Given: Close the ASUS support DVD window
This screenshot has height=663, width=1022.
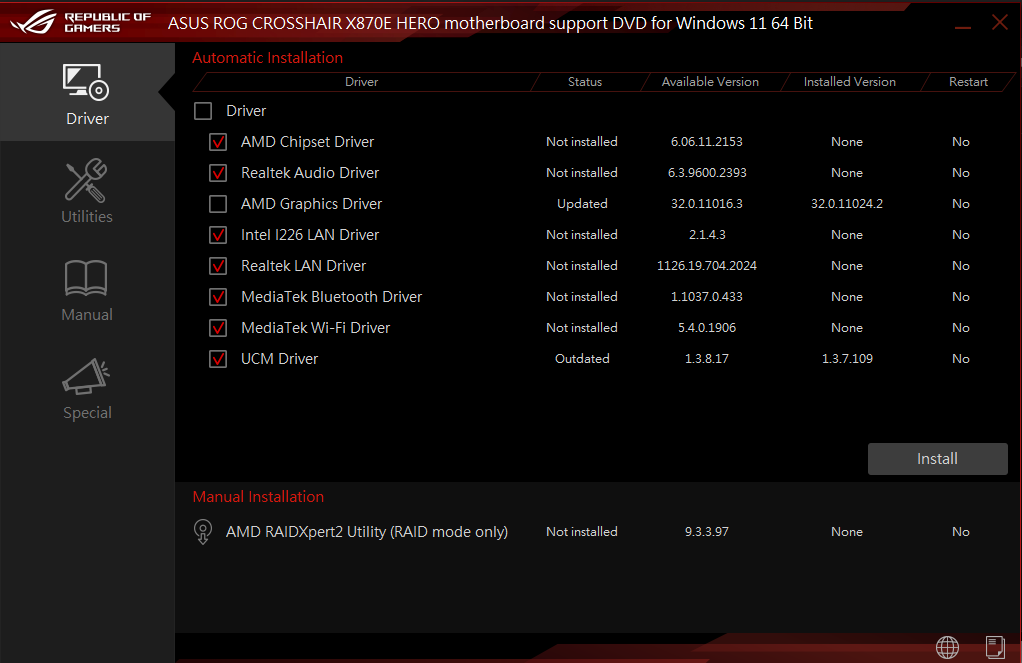Looking at the screenshot, I should tap(1000, 22).
